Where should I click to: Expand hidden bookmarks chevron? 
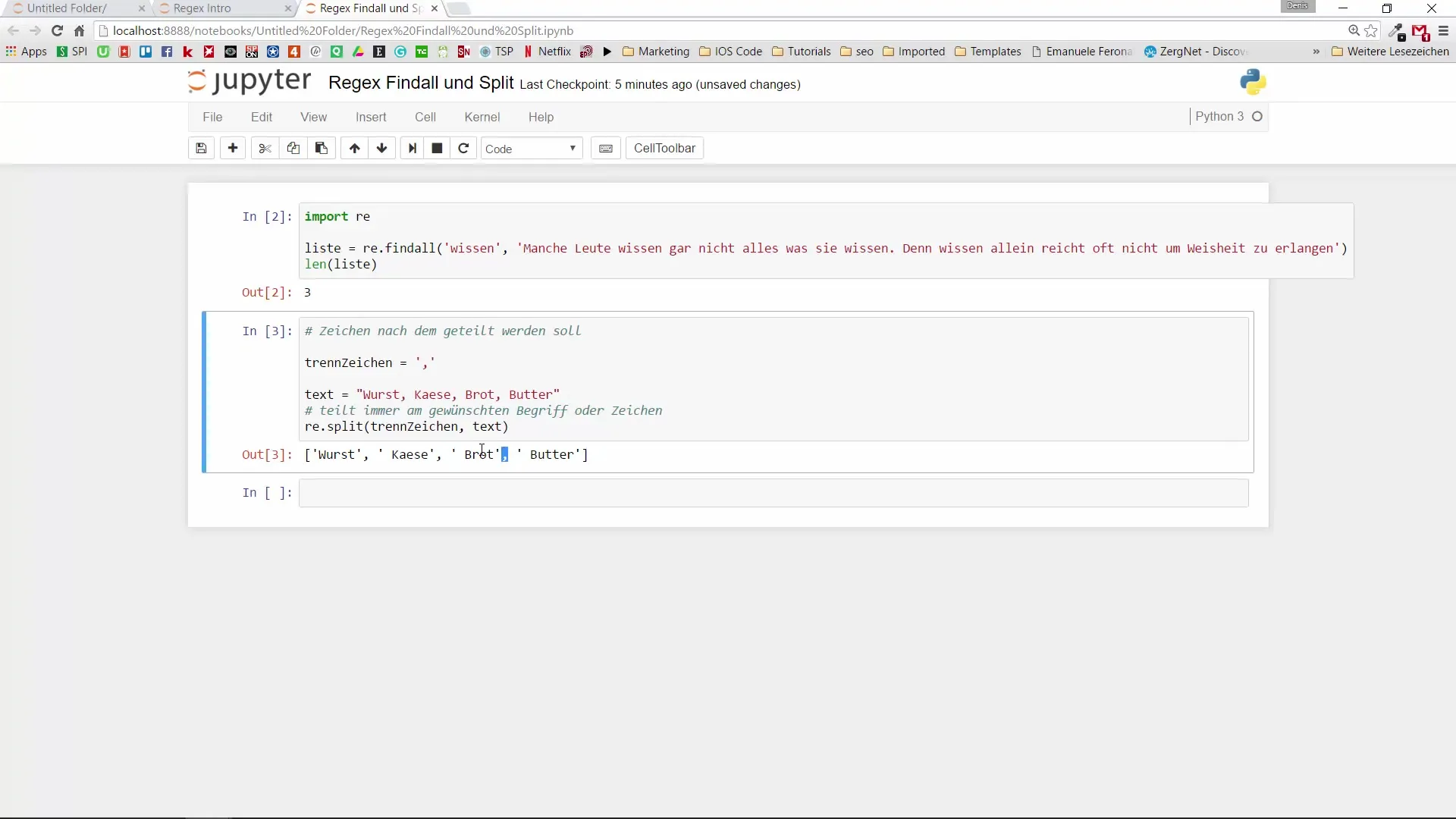(x=1316, y=52)
